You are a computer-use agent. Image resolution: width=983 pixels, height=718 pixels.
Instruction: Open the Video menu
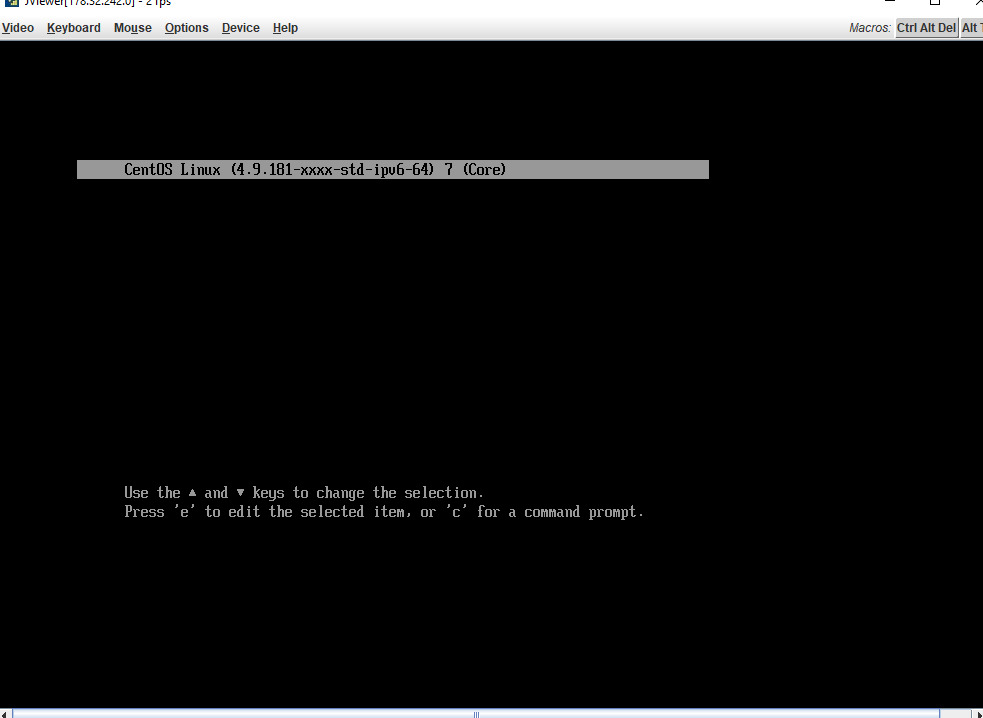click(18, 28)
